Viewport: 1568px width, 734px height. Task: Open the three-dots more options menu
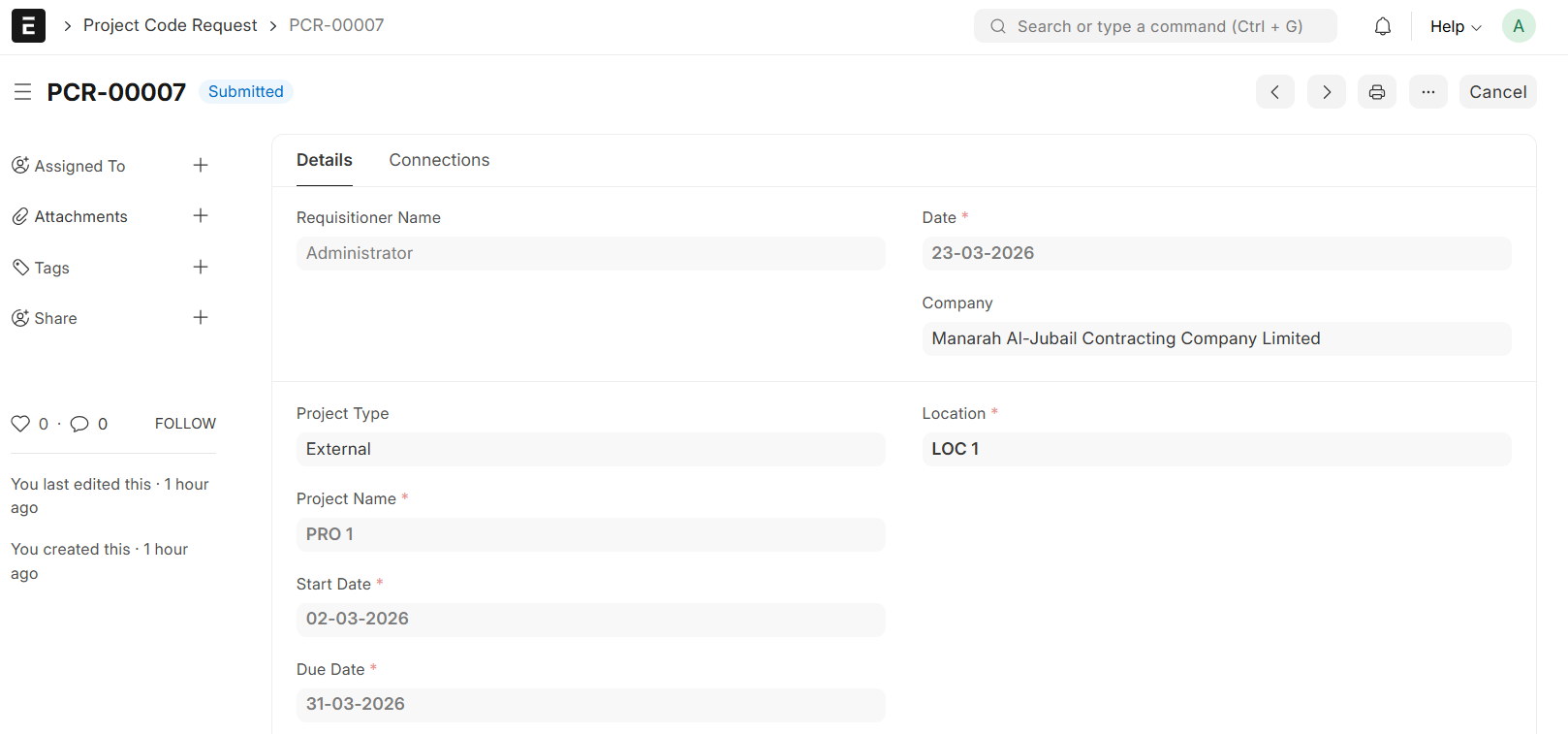1427,92
